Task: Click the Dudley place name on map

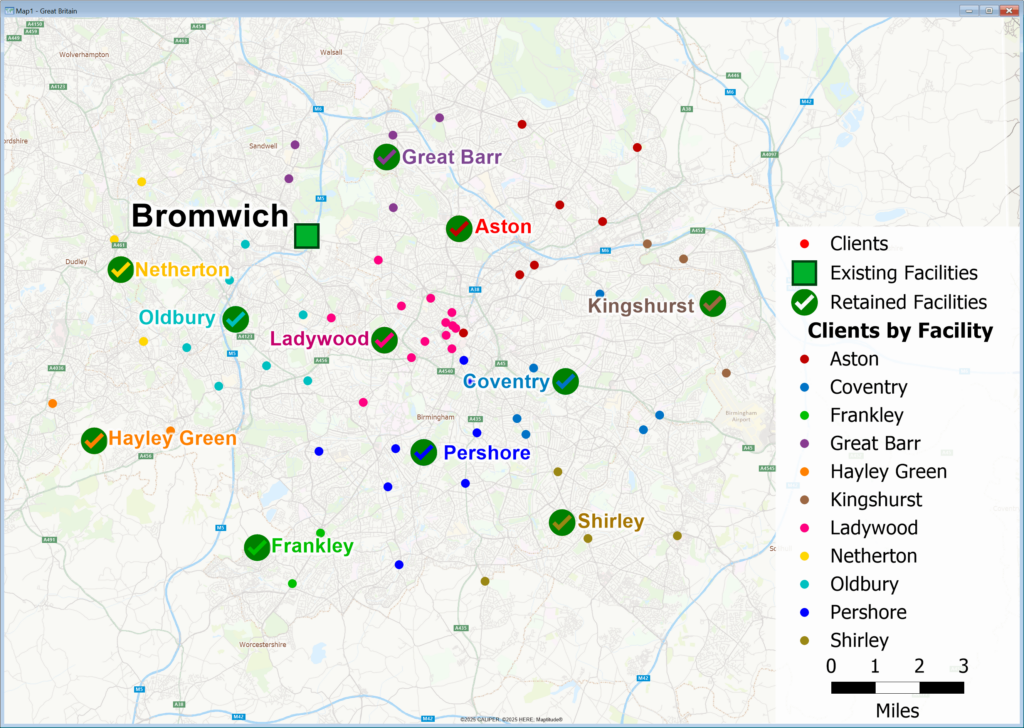Action: coord(76,262)
